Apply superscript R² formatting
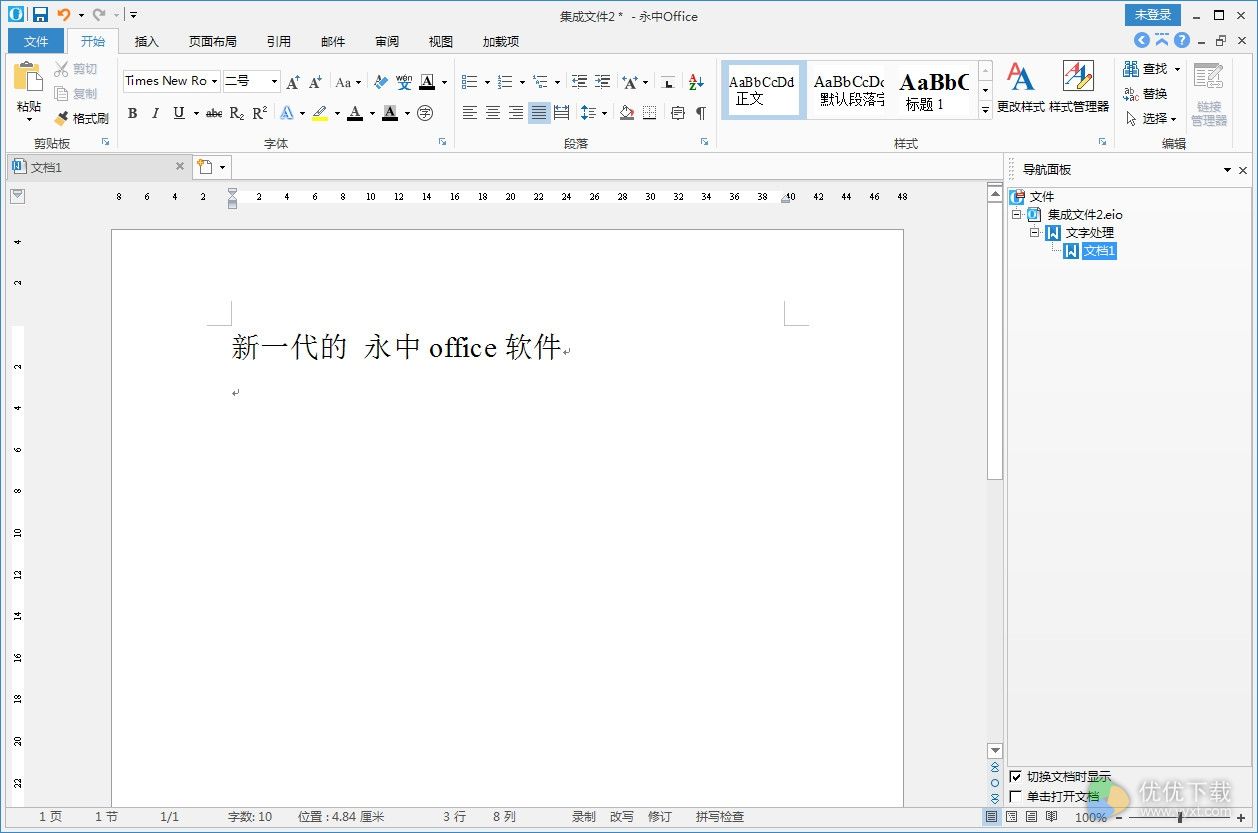 [x=260, y=113]
